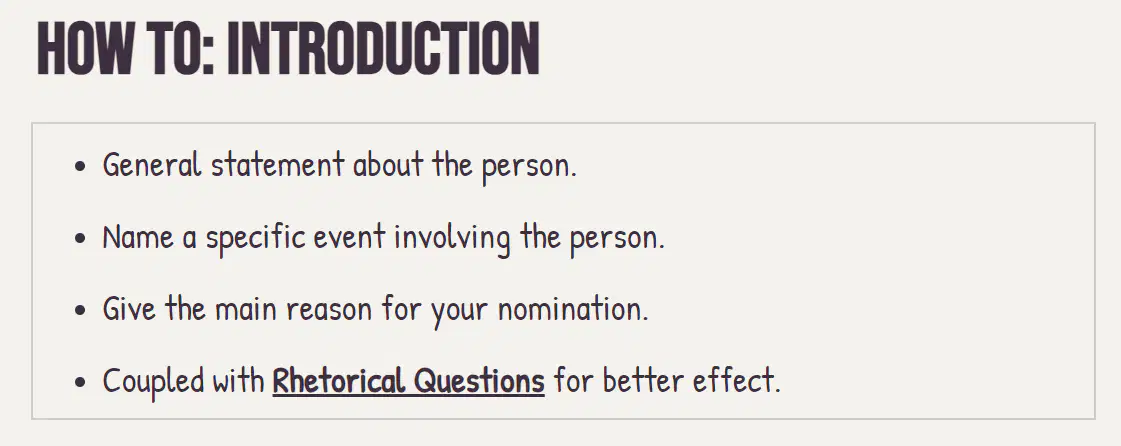The height and width of the screenshot is (446, 1121).
Task: Click the word involving in second bullet
Action: pyautogui.click(x=452, y=237)
